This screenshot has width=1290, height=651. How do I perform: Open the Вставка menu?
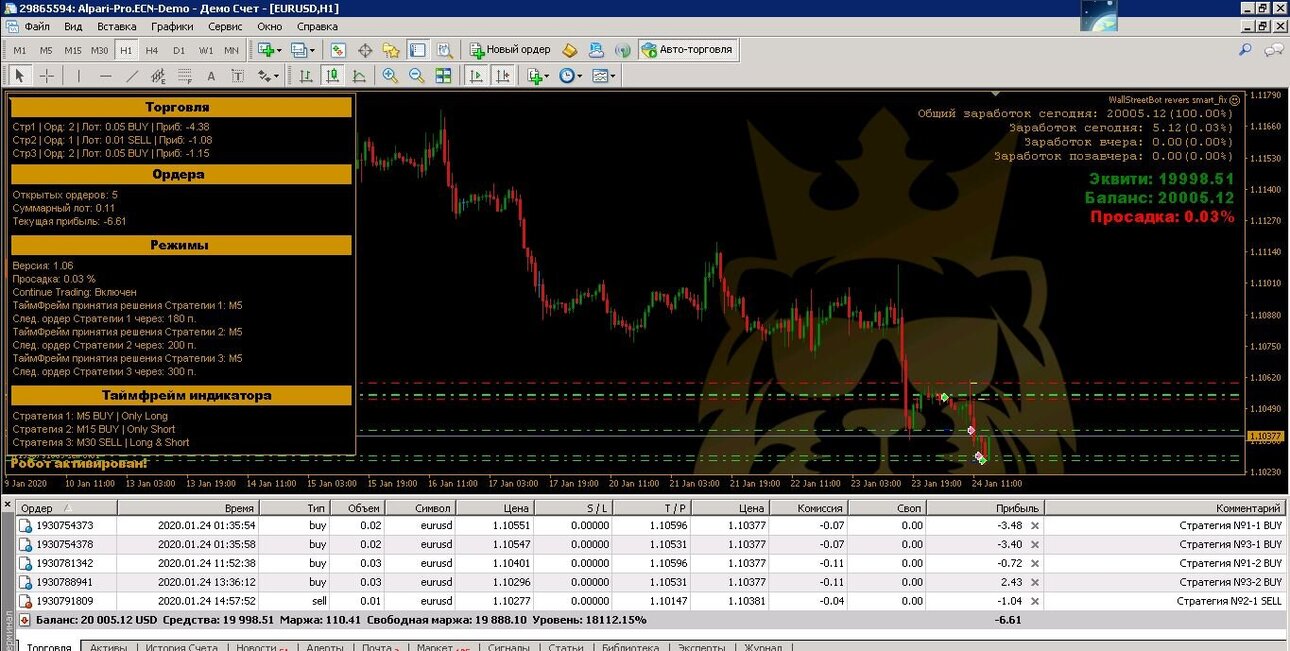[x=117, y=27]
